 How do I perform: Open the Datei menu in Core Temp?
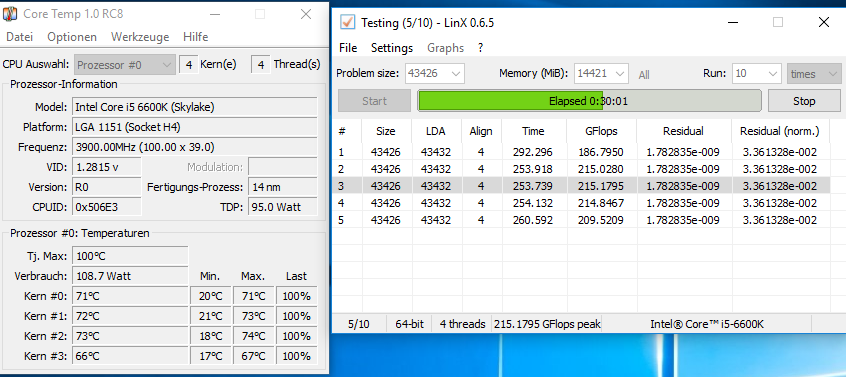pos(19,37)
